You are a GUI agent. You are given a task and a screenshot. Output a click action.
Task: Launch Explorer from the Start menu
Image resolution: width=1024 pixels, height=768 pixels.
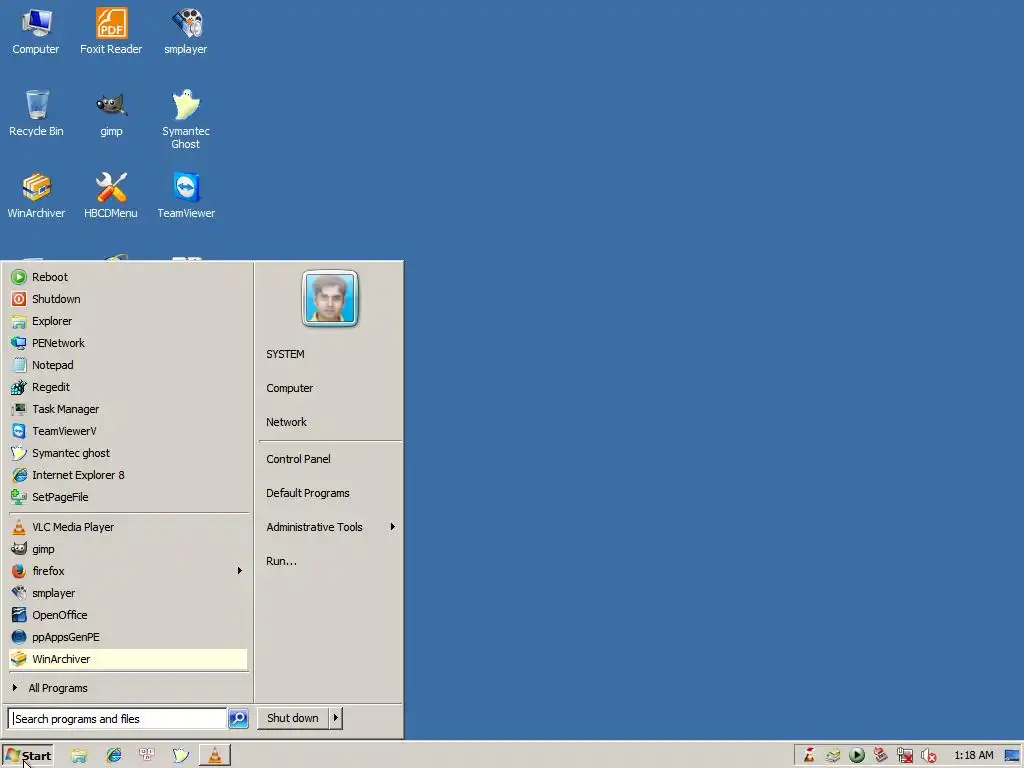click(128, 321)
